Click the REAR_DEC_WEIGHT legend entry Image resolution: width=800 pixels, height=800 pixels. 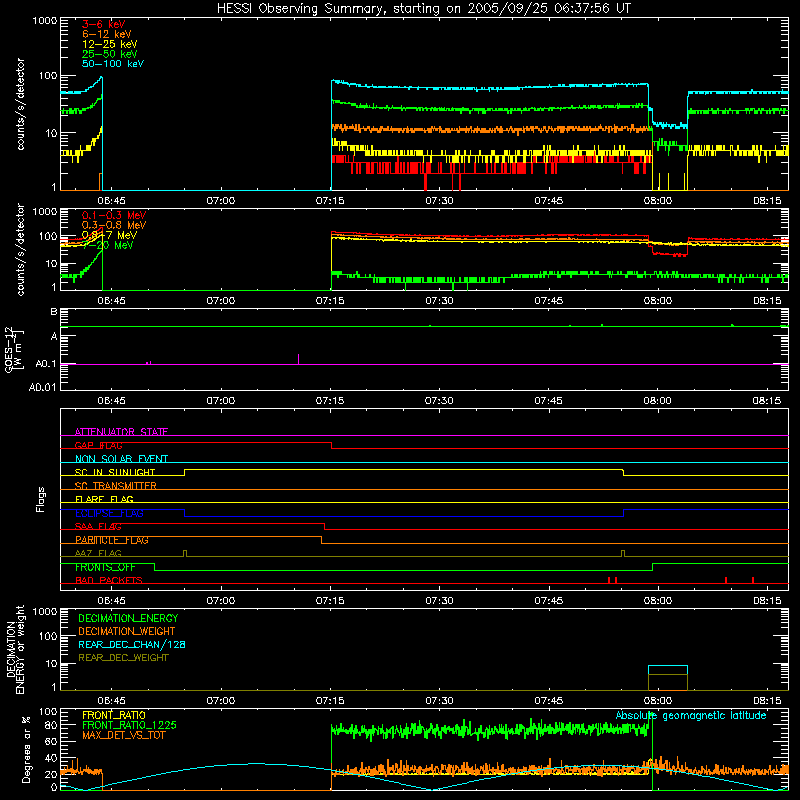(123, 658)
